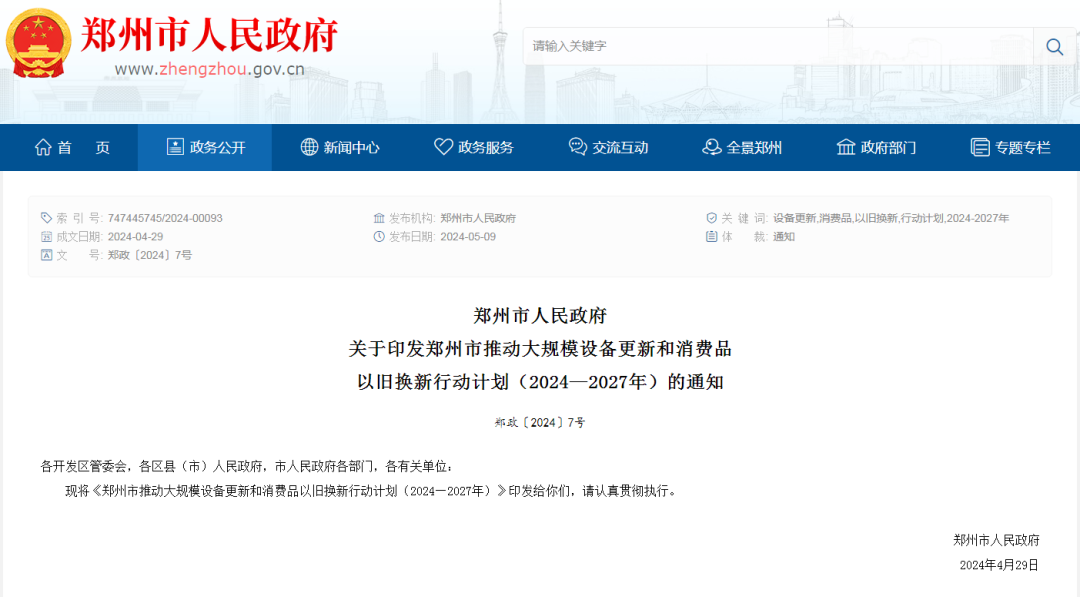The image size is (1080, 597).
Task: Focus the 请输入关键字 search field
Action: (x=778, y=46)
